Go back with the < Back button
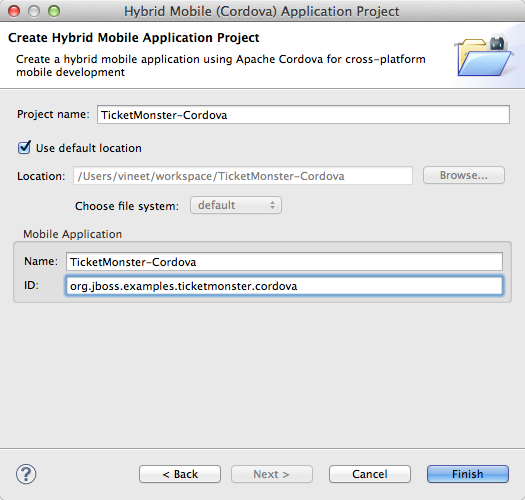This screenshot has height=500, width=525. (180, 474)
